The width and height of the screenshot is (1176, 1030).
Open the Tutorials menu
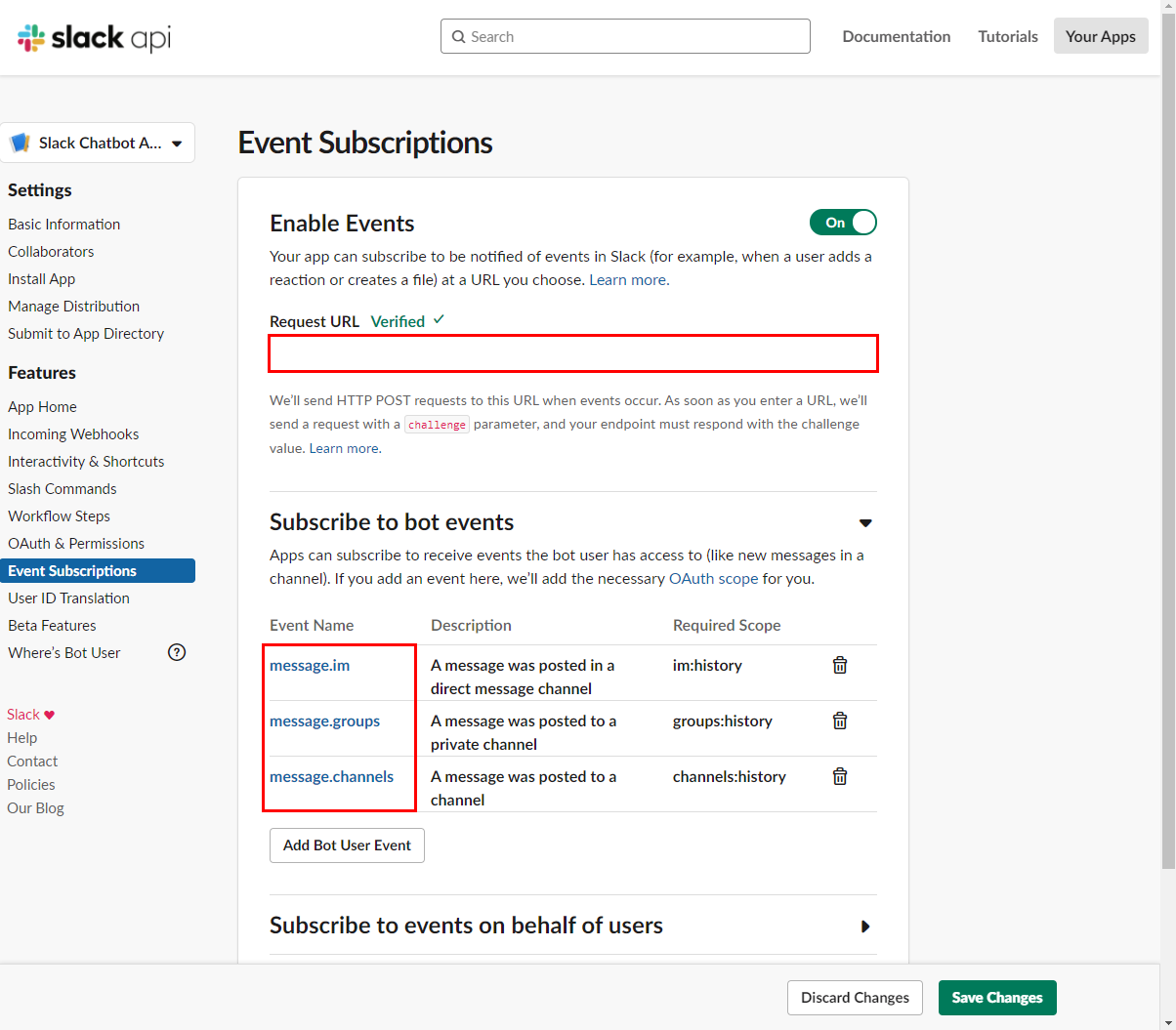coord(1008,36)
